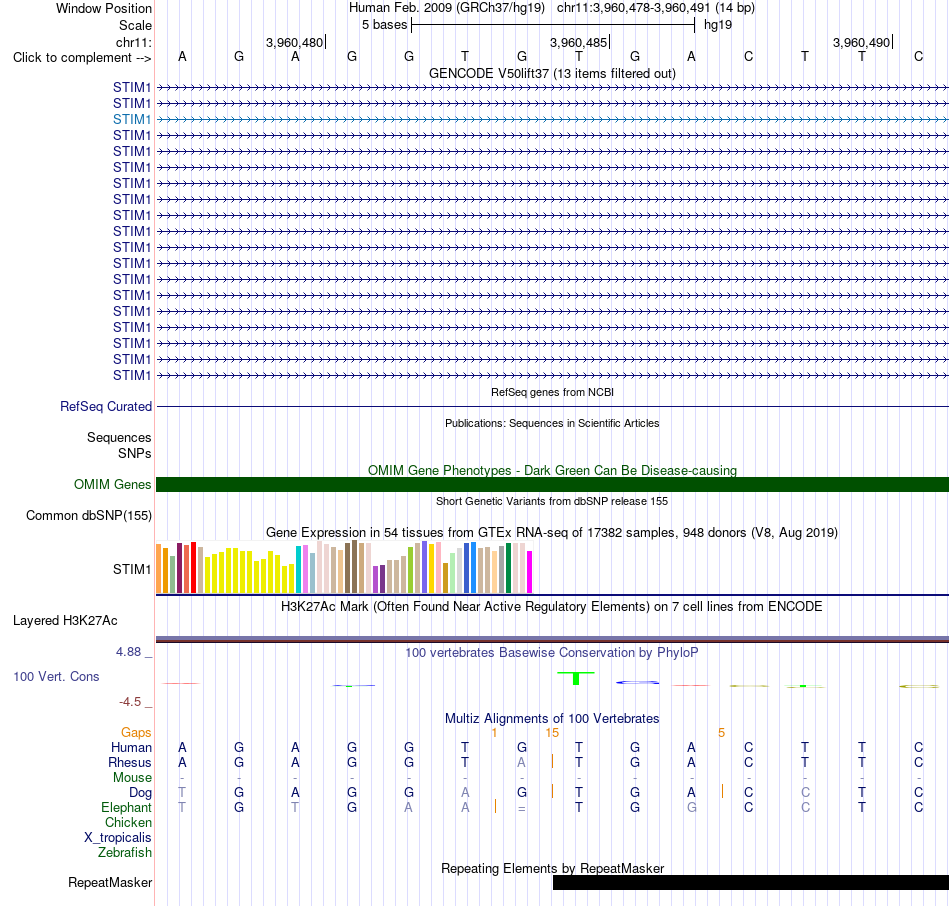This screenshot has height=906, width=950.
Task: Click the 'Common dbSNP(155)' track label
Action: tap(88, 516)
